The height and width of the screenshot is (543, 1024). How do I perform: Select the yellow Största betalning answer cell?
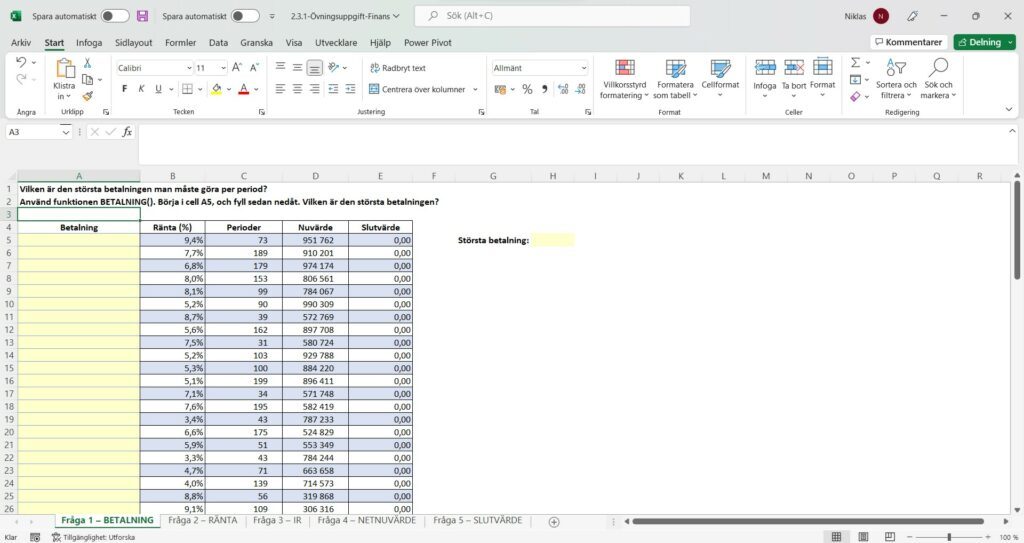(x=553, y=240)
